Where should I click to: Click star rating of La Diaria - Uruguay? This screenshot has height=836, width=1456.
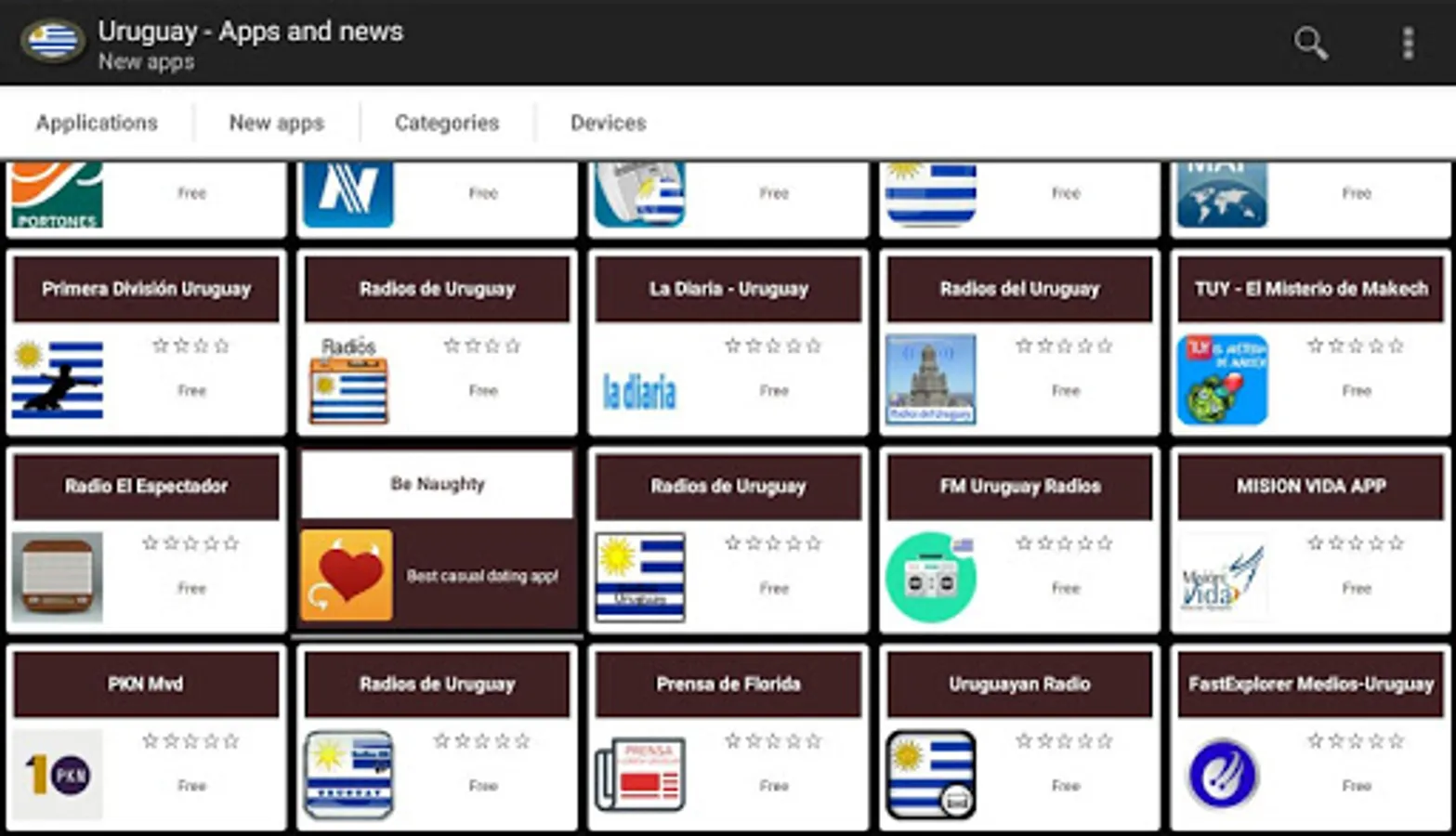(773, 346)
